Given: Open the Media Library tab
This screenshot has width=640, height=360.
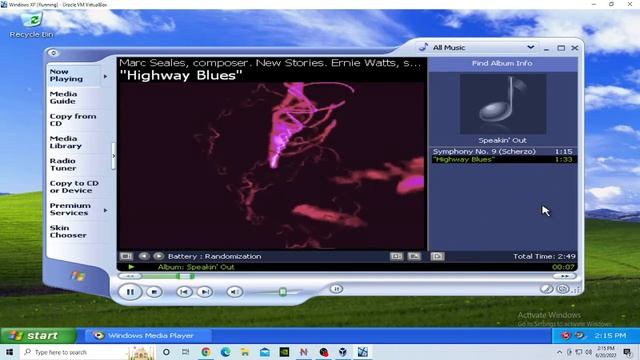Looking at the screenshot, I should coord(73,142).
